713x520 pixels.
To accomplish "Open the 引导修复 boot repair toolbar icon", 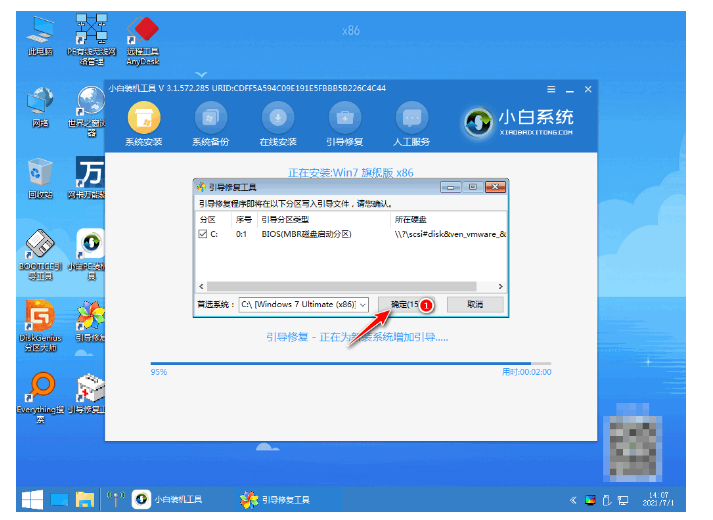I will point(344,119).
